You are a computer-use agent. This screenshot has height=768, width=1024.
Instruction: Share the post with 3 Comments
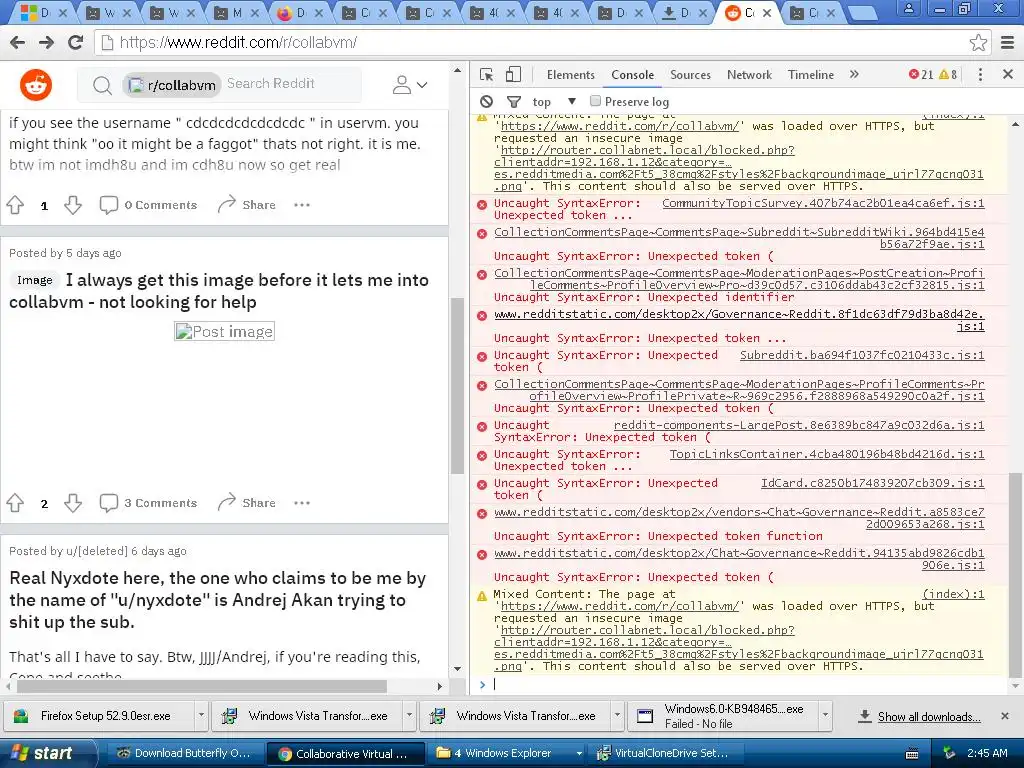tap(247, 503)
